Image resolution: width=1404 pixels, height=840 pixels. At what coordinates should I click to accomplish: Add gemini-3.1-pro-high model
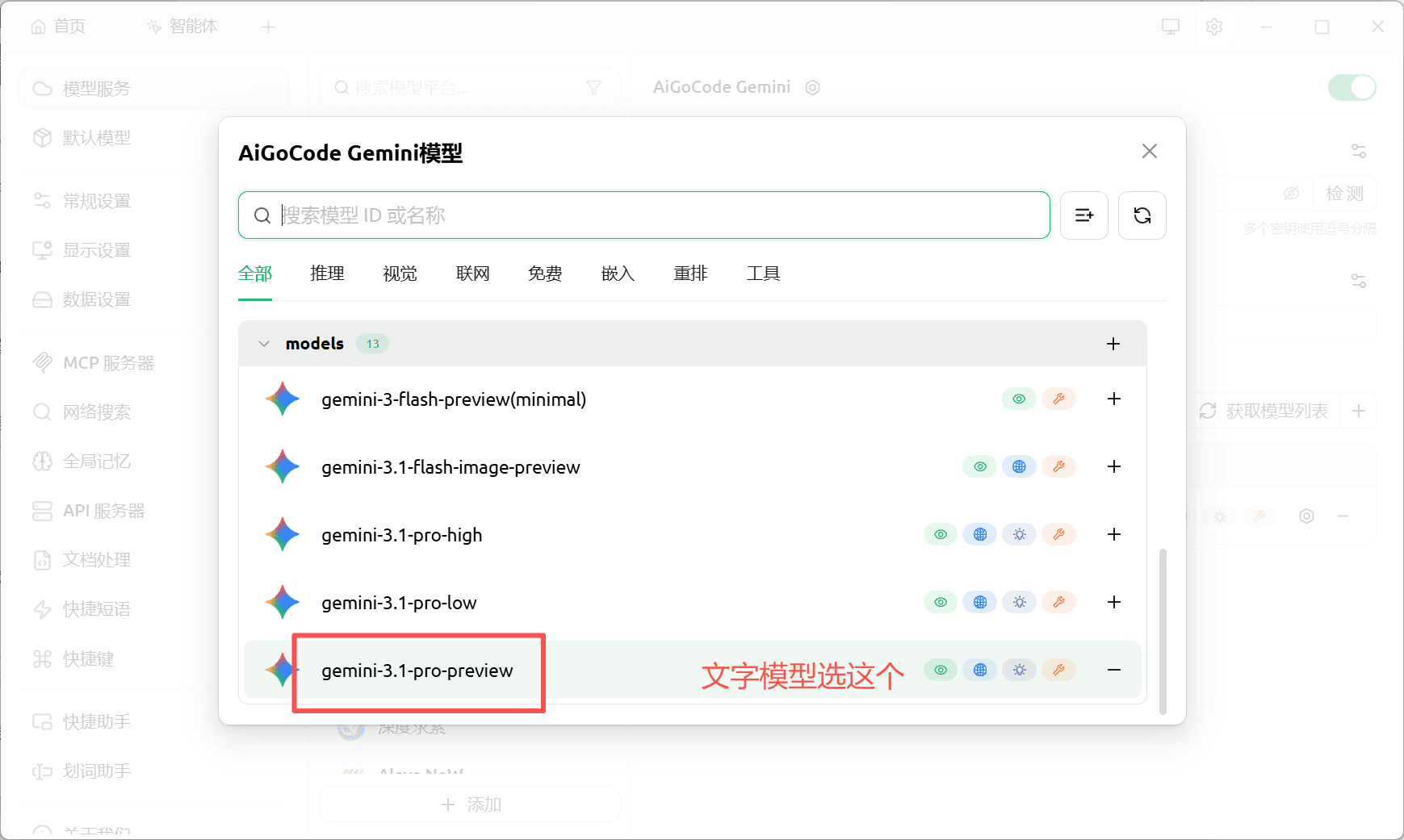[x=1114, y=534]
